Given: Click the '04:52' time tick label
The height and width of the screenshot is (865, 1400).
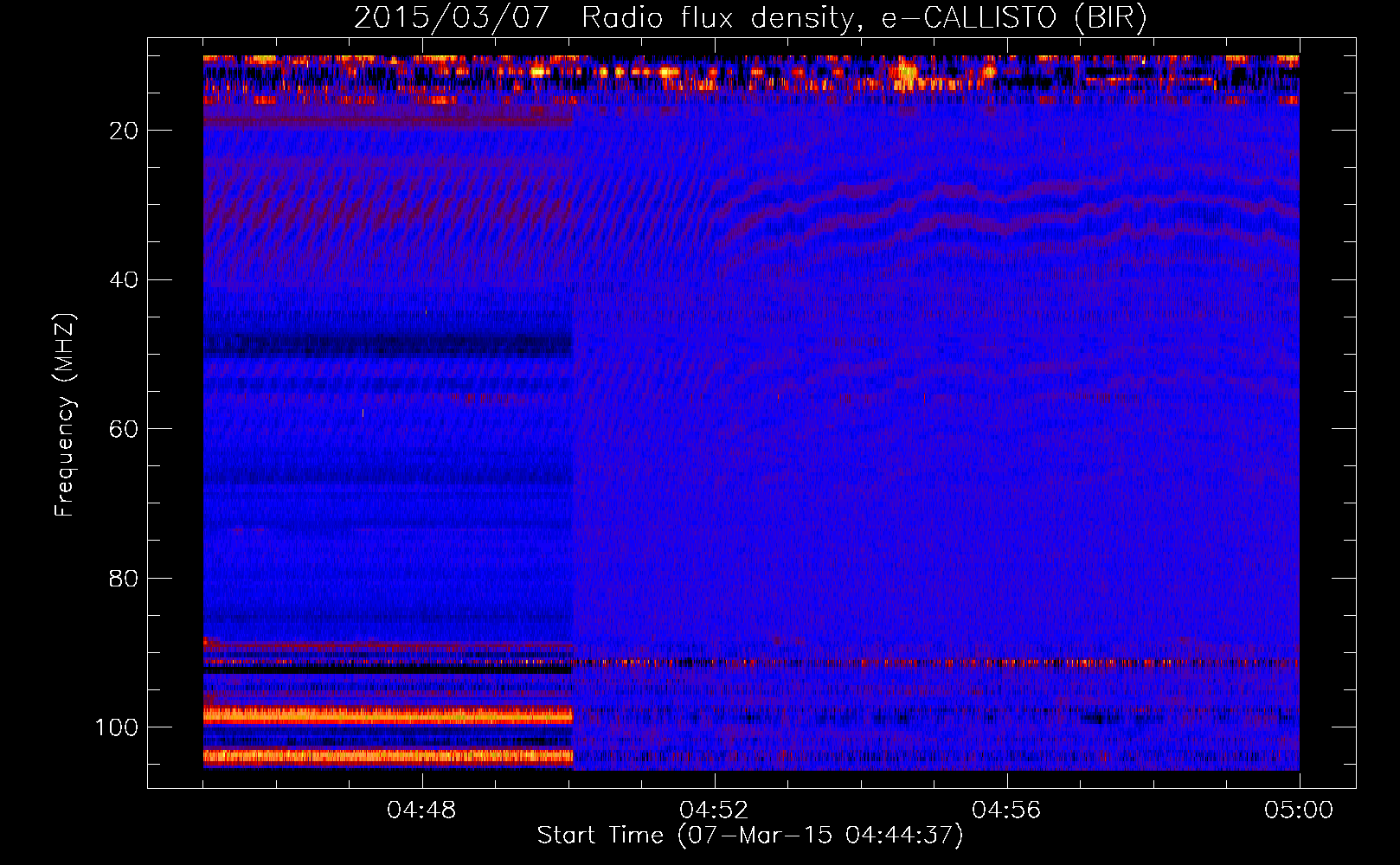Looking at the screenshot, I should 714,811.
